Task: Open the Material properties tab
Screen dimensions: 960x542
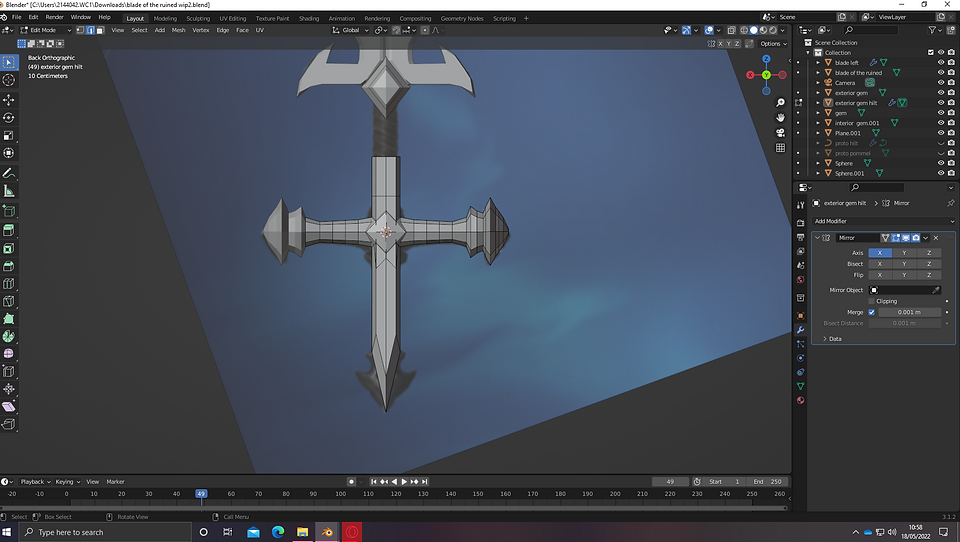Action: pos(800,401)
